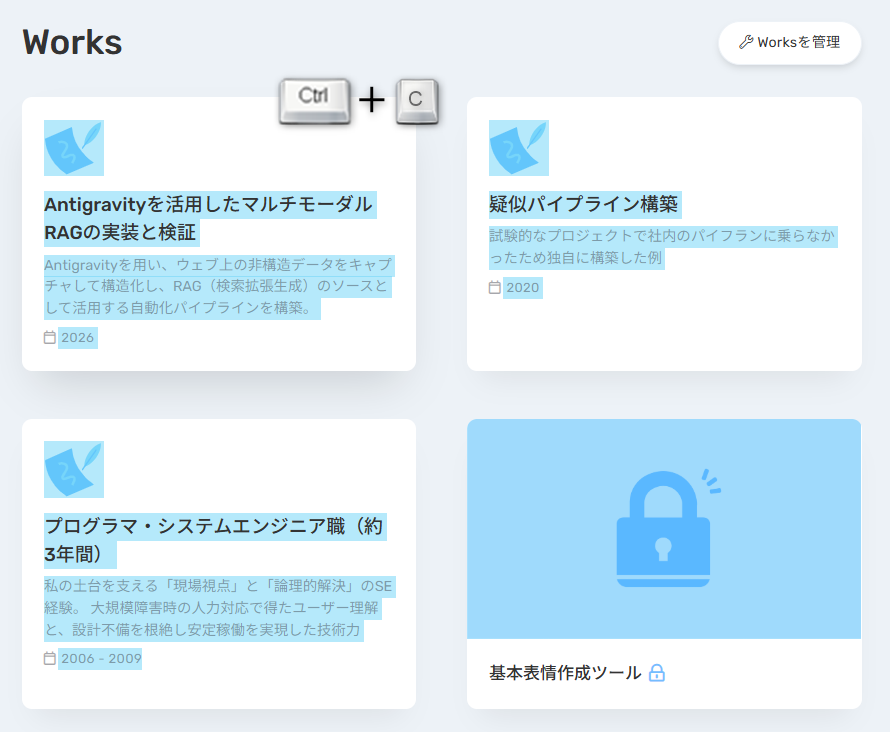890x732 pixels.
Task: Select the プログラマ・システムエンジニア職 title
Action: click(x=213, y=539)
